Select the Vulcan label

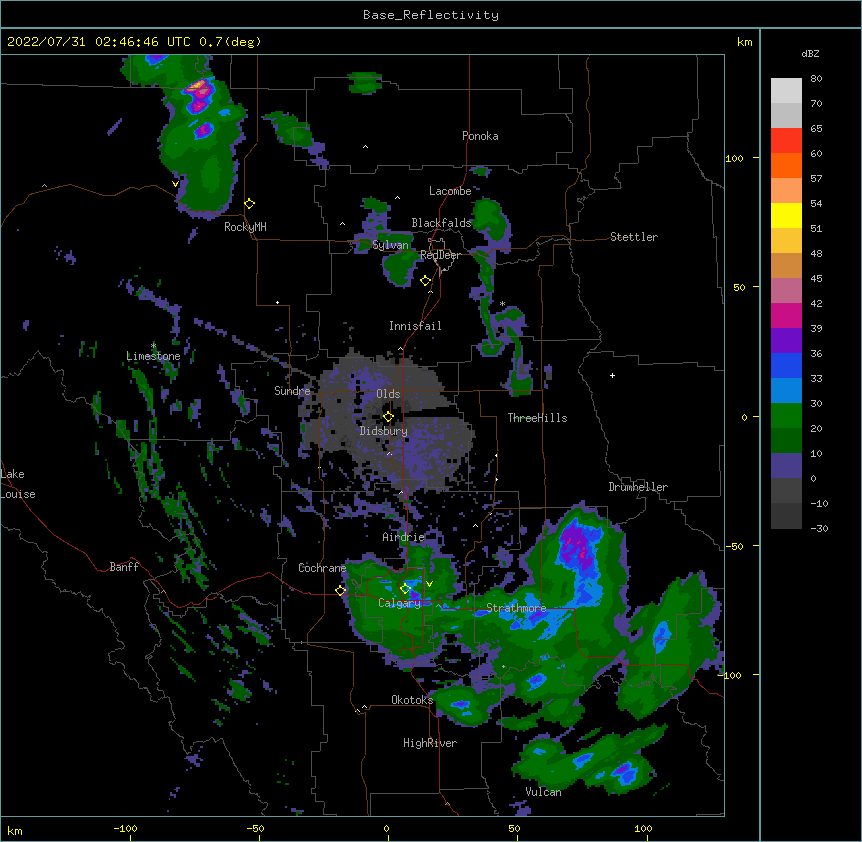[543, 792]
